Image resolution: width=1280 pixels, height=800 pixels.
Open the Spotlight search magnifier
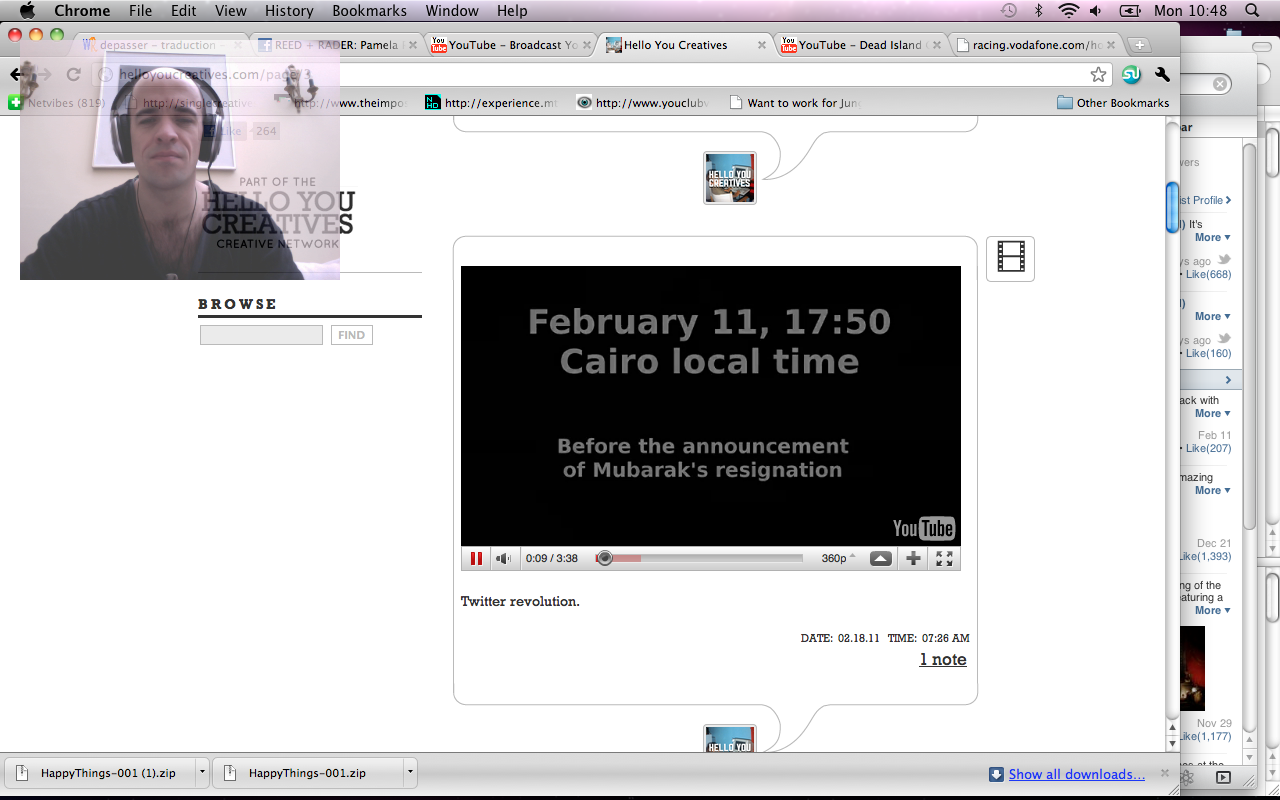[1252, 11]
